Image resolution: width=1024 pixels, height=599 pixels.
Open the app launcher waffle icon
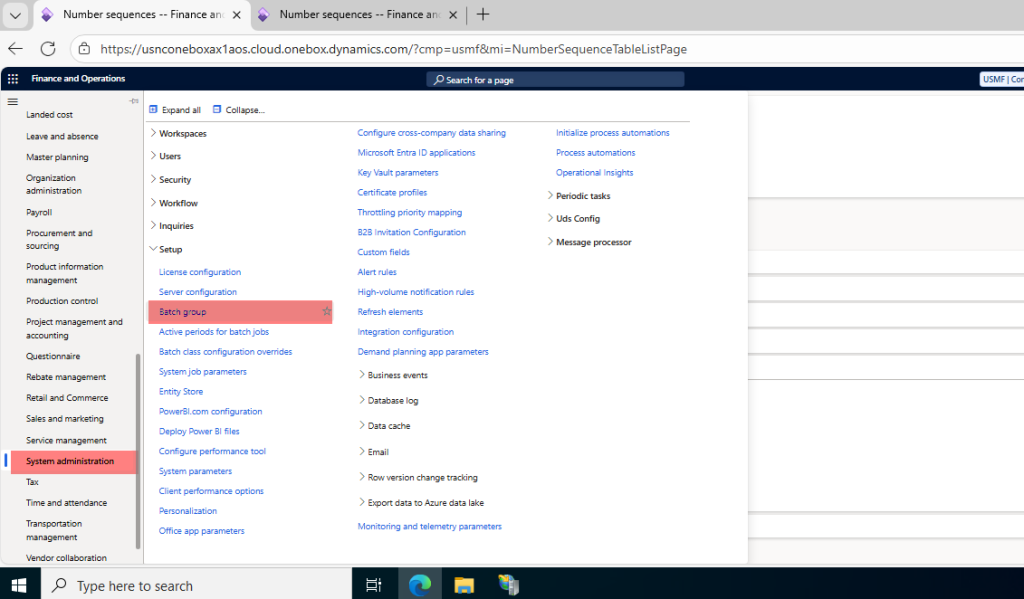point(12,79)
